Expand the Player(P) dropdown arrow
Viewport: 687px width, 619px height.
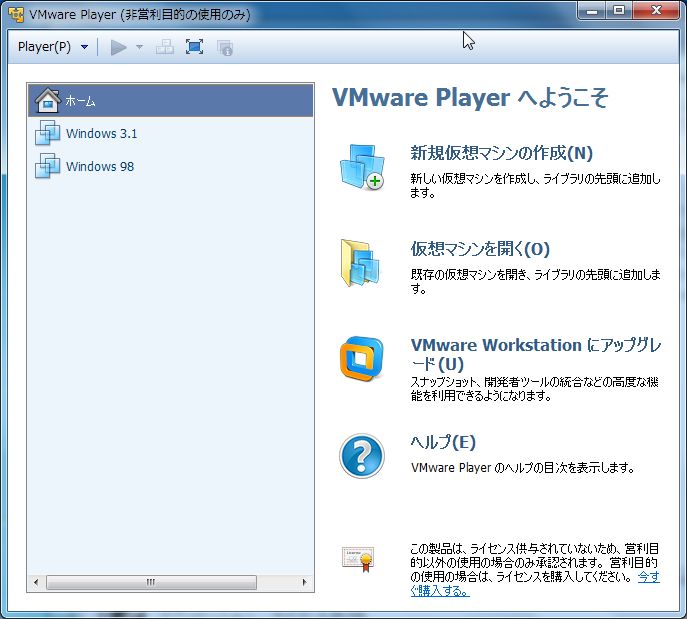pos(85,47)
